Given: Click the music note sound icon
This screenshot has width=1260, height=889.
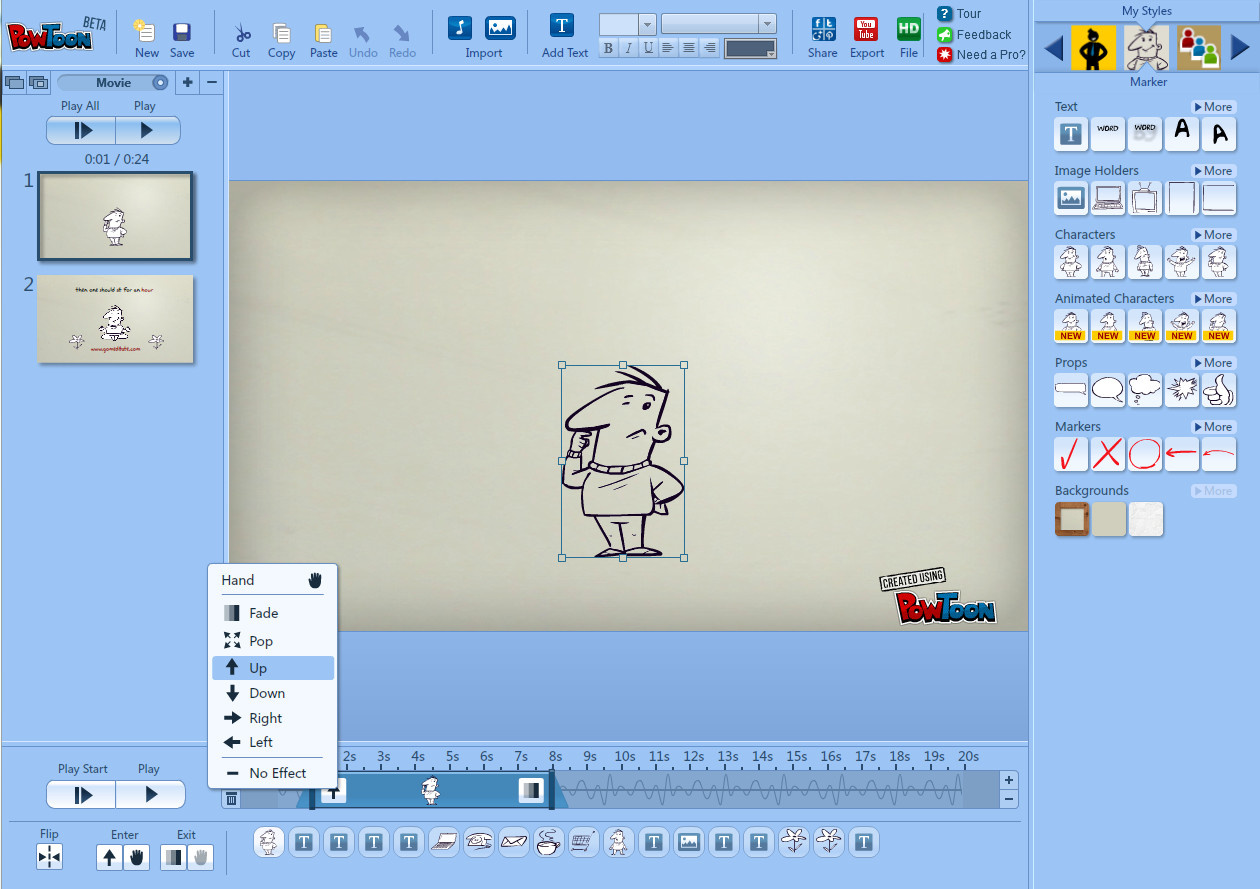Looking at the screenshot, I should 460,28.
